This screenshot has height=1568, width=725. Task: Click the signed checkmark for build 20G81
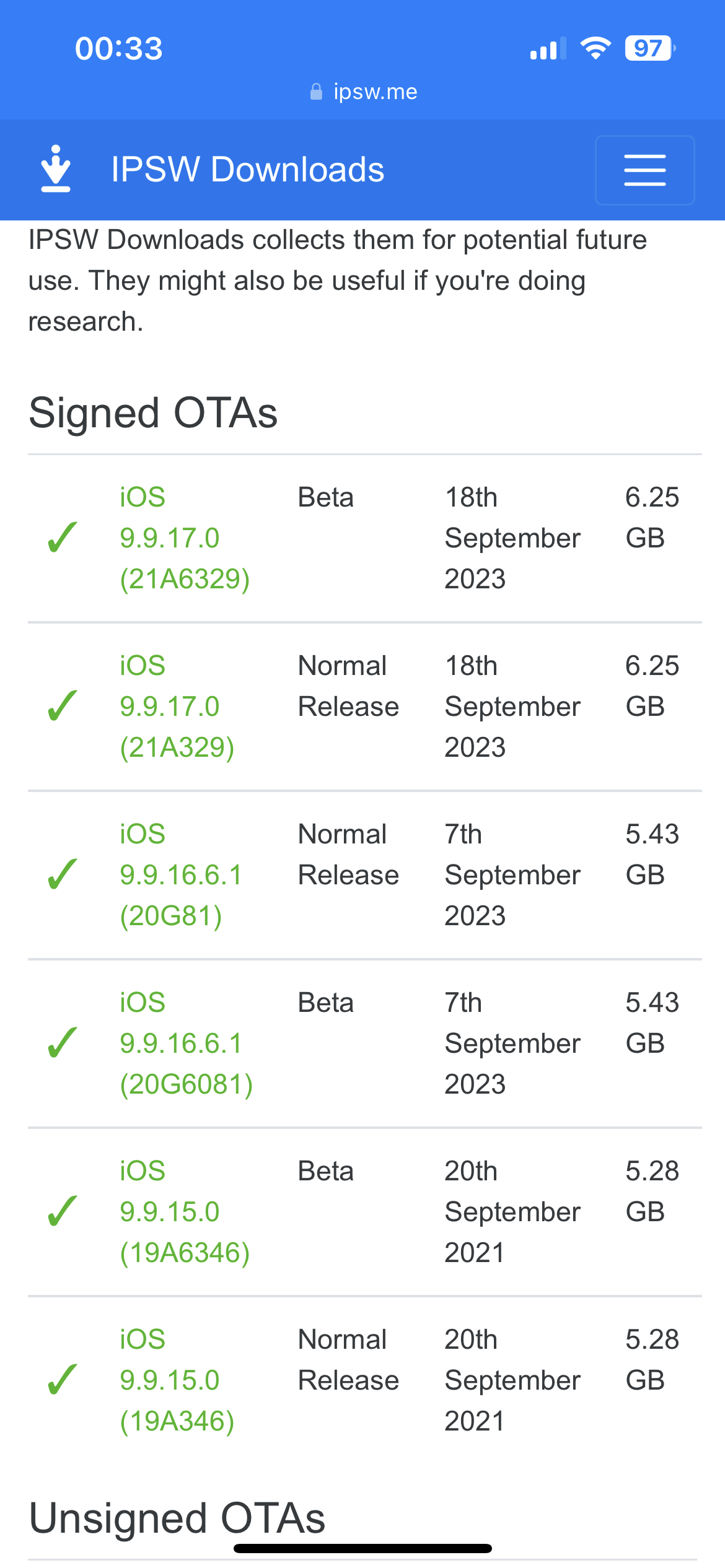(63, 874)
